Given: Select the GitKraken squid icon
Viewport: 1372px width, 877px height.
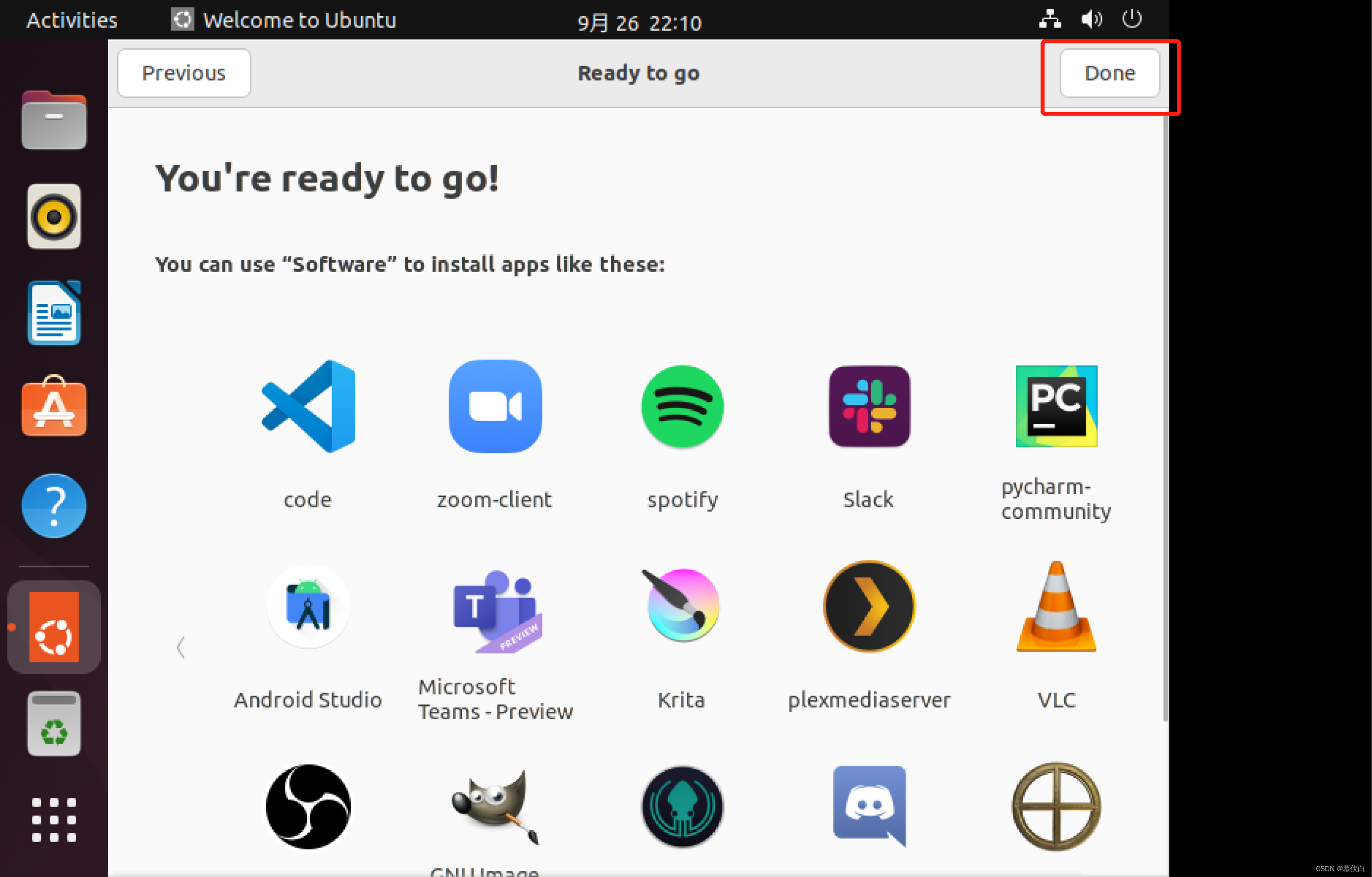Looking at the screenshot, I should click(682, 806).
